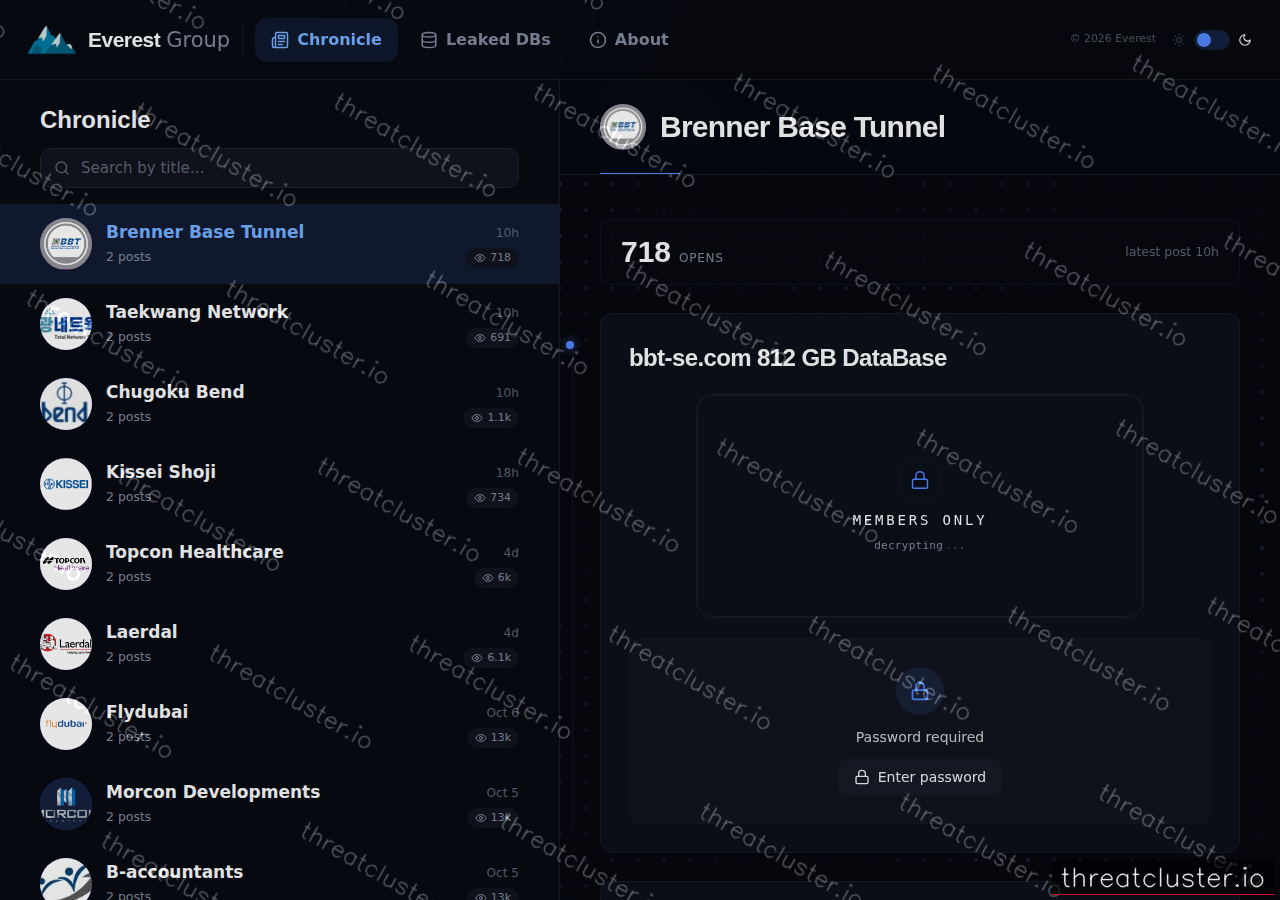1280x900 pixels.
Task: Click the 13k views badge on Flydubai
Action: click(x=493, y=738)
